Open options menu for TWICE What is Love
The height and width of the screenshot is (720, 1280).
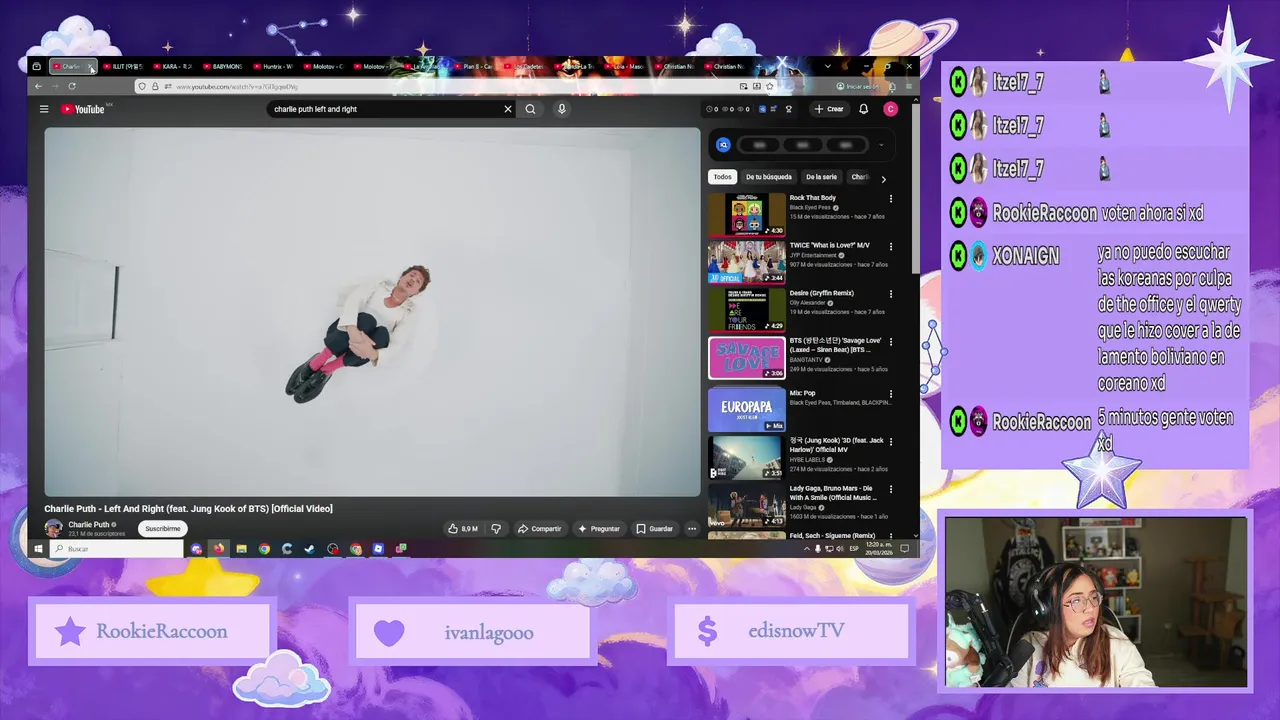tap(891, 246)
